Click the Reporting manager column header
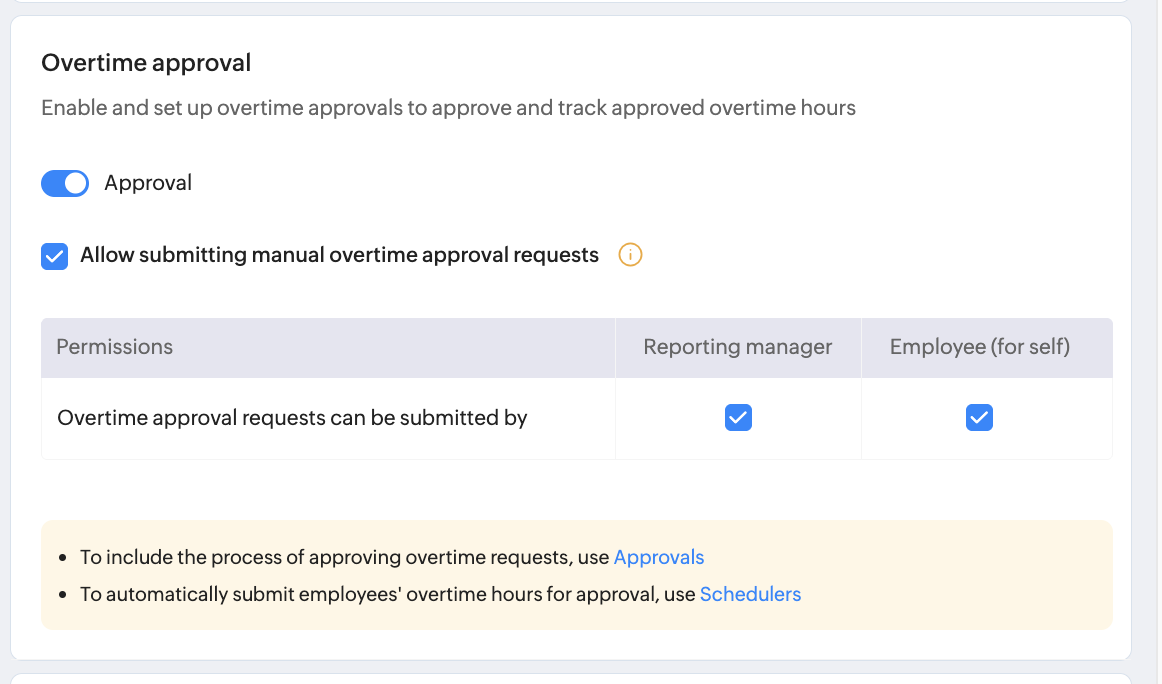This screenshot has height=684, width=1162. 738,347
